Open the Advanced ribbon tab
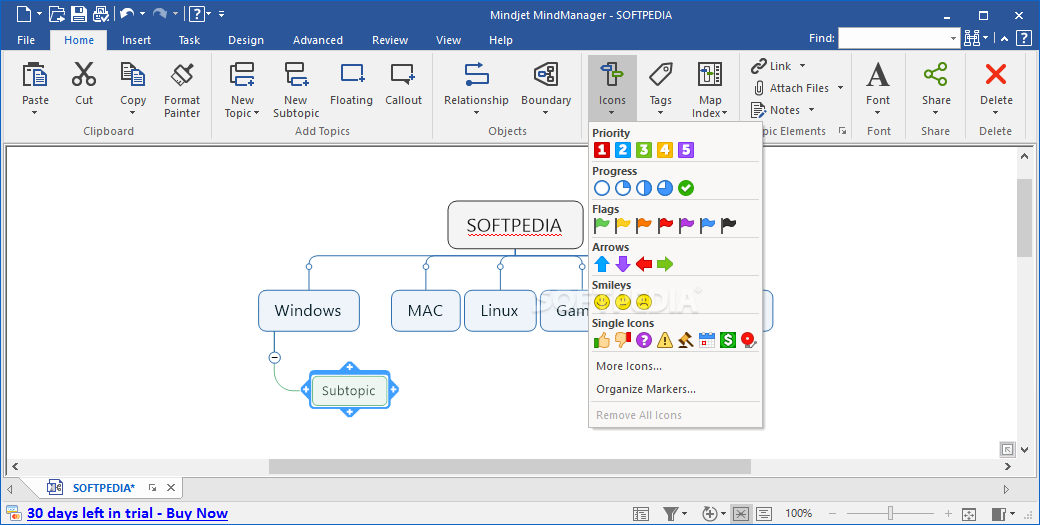 (318, 40)
